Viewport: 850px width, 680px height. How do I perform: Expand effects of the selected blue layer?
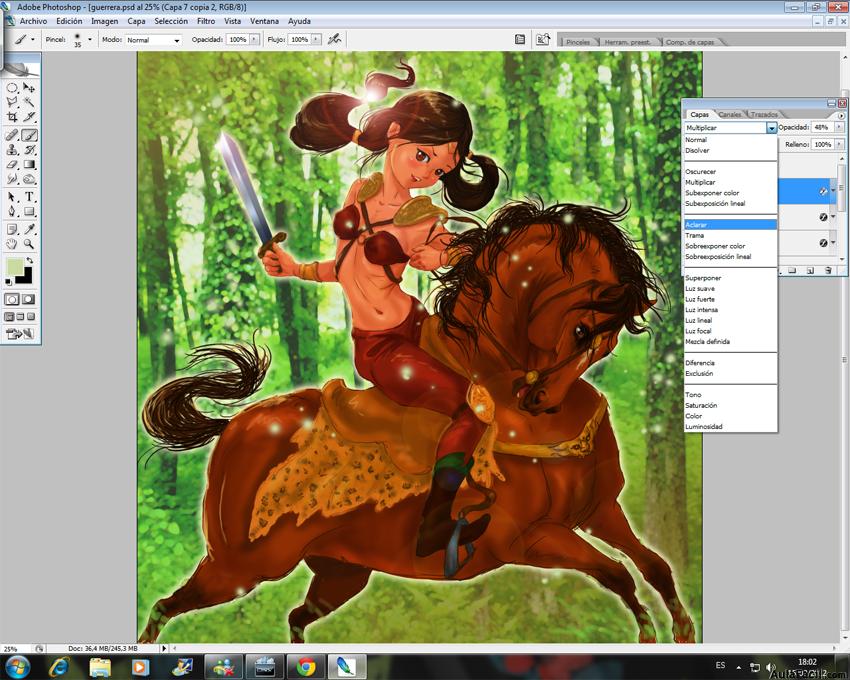(833, 191)
